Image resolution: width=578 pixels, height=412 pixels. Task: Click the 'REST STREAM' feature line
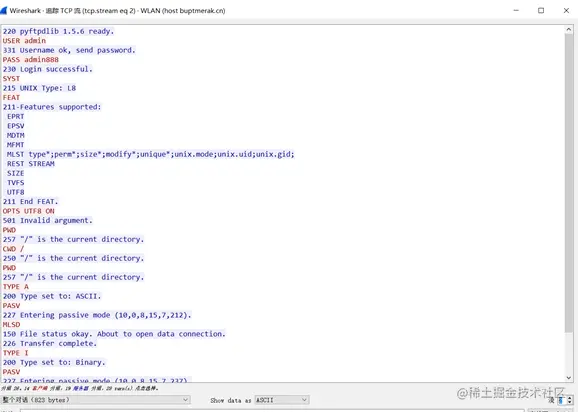31,164
